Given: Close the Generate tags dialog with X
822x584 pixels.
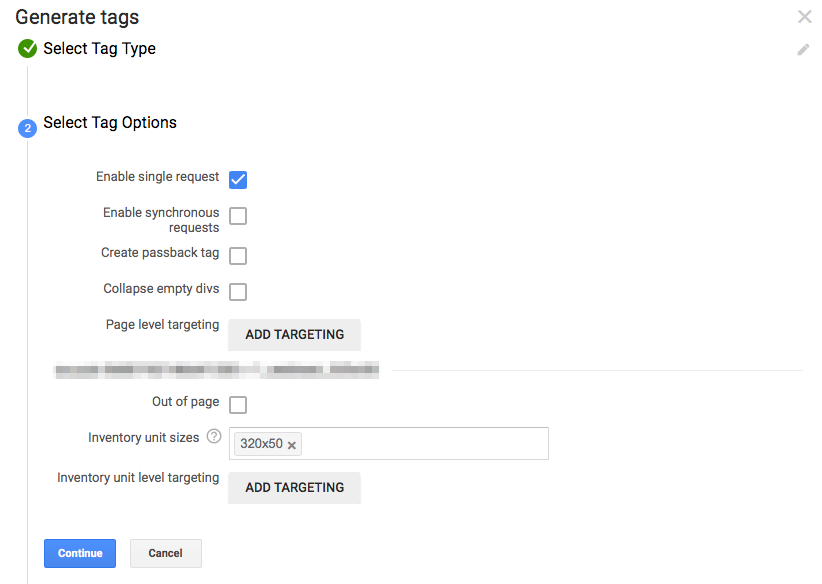Looking at the screenshot, I should tap(805, 17).
